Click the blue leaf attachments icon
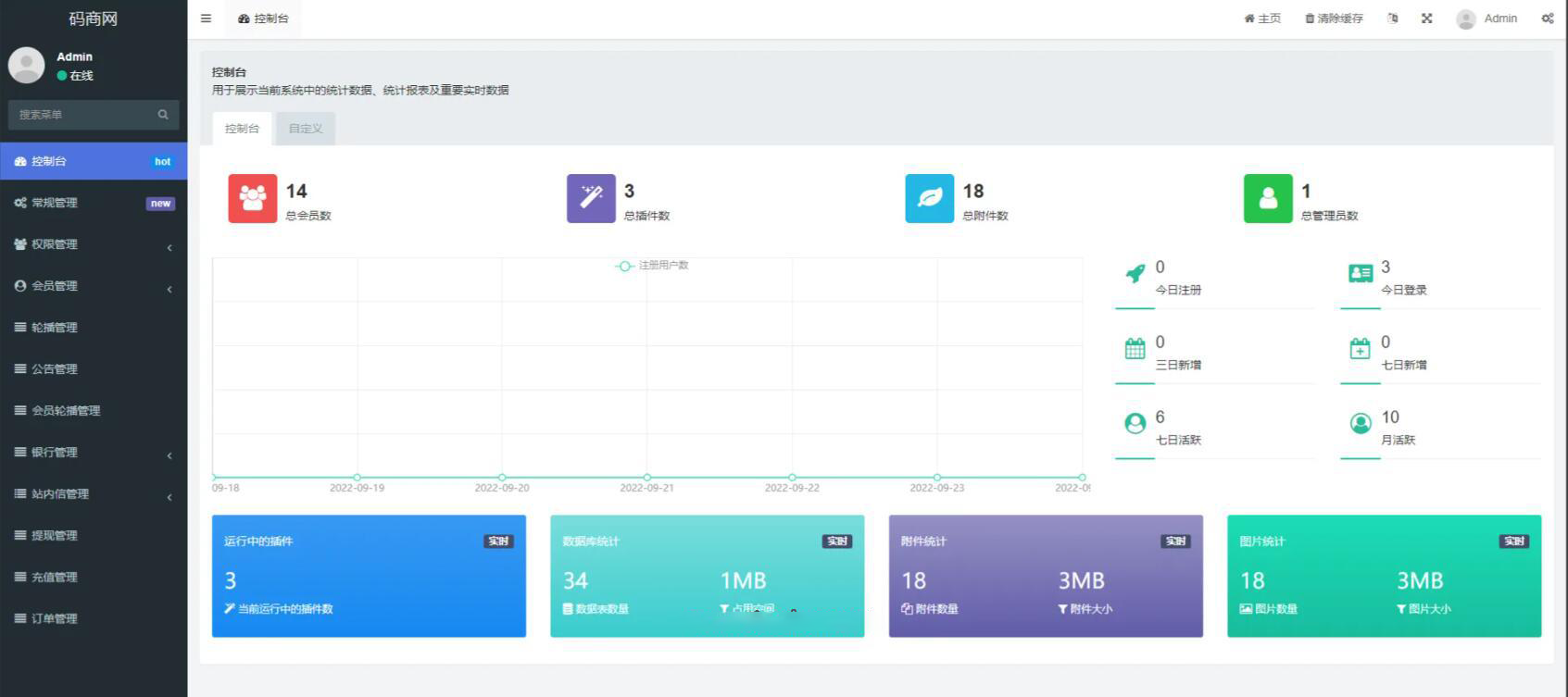1568x697 pixels. click(929, 198)
